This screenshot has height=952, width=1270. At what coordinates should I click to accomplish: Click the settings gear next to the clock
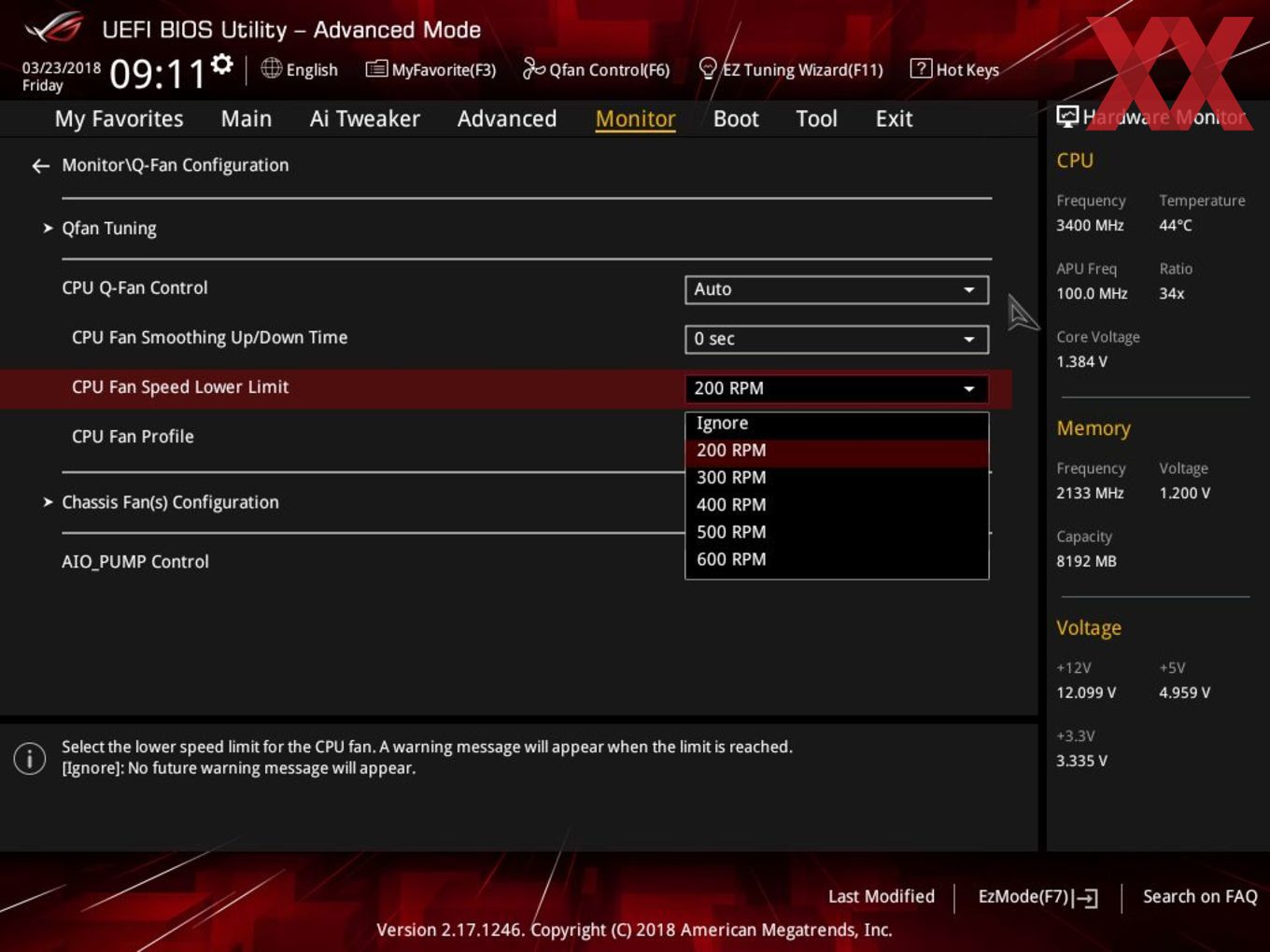coord(221,64)
